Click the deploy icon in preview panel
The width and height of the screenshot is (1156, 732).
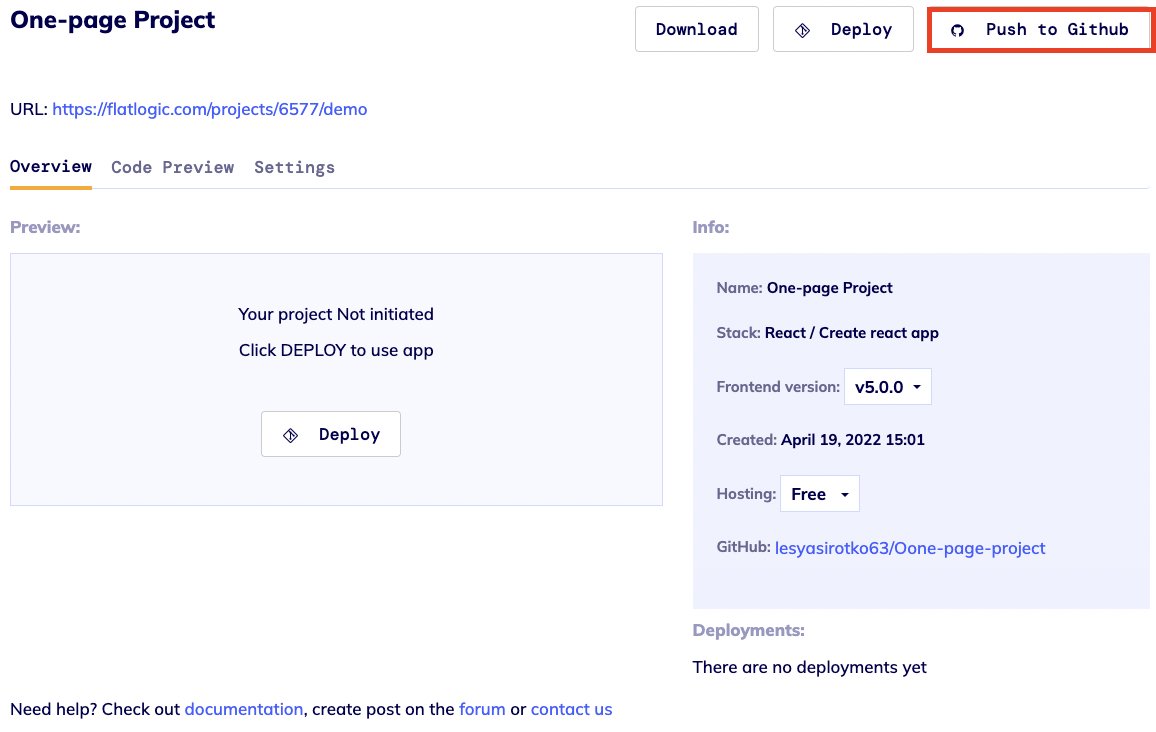291,435
